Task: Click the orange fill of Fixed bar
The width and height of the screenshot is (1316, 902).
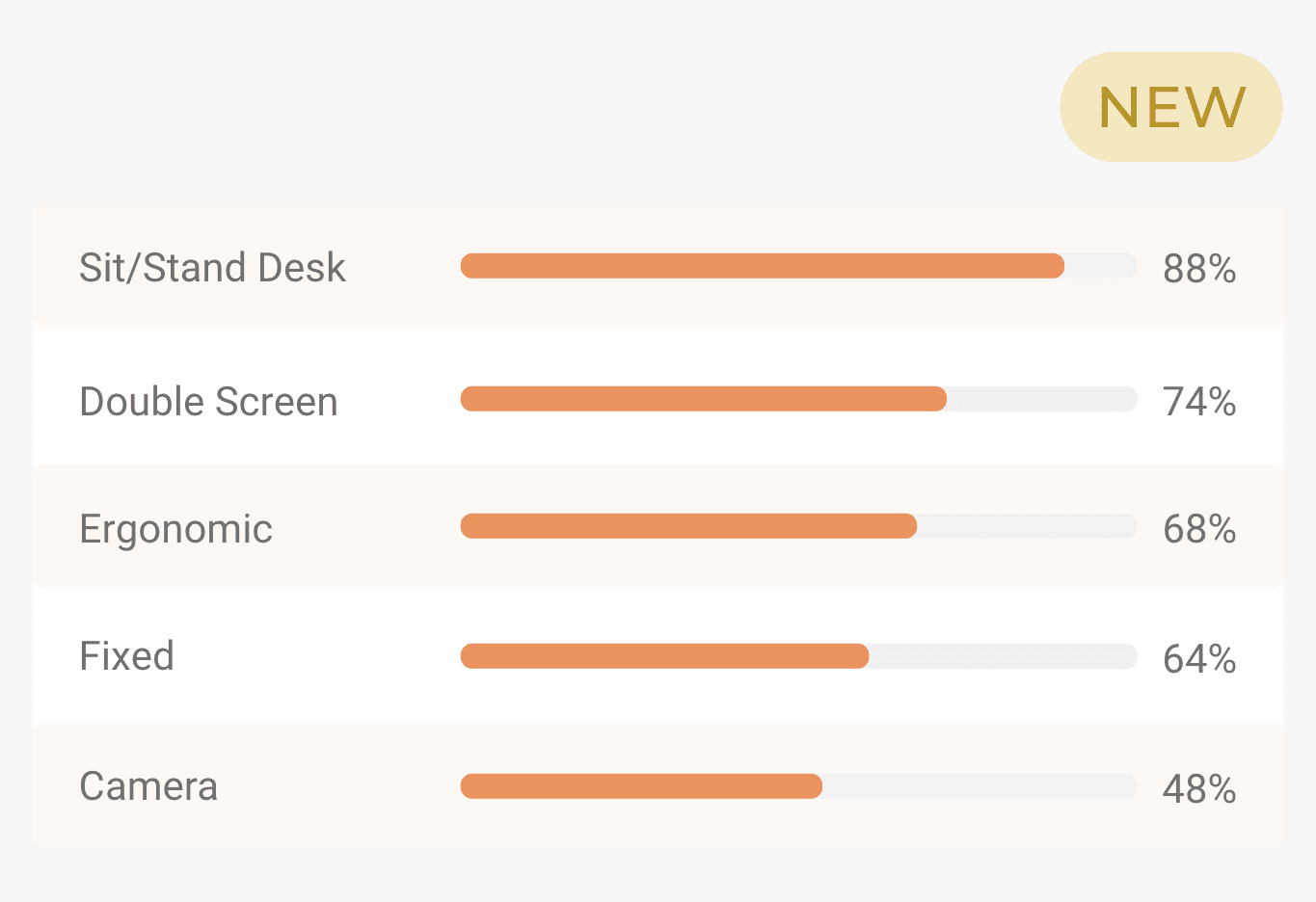Action: point(664,656)
